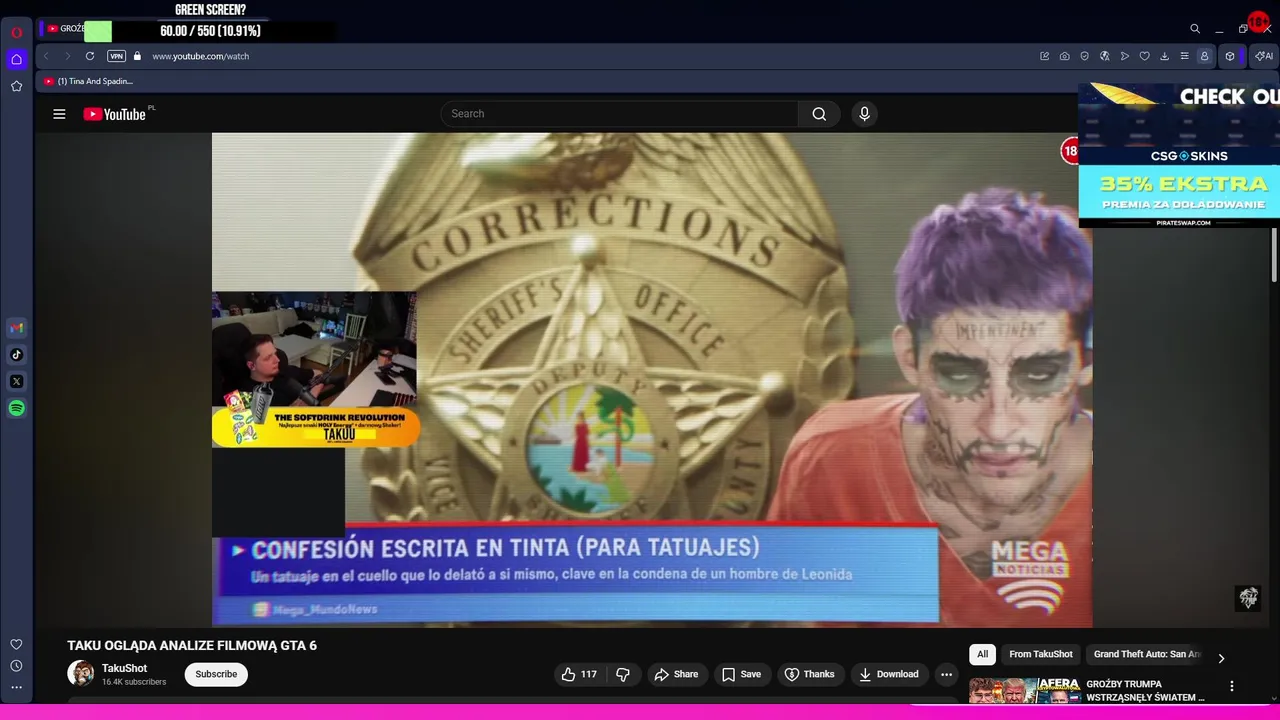Download the video
Screen dimensions: 1280x720
click(888, 674)
